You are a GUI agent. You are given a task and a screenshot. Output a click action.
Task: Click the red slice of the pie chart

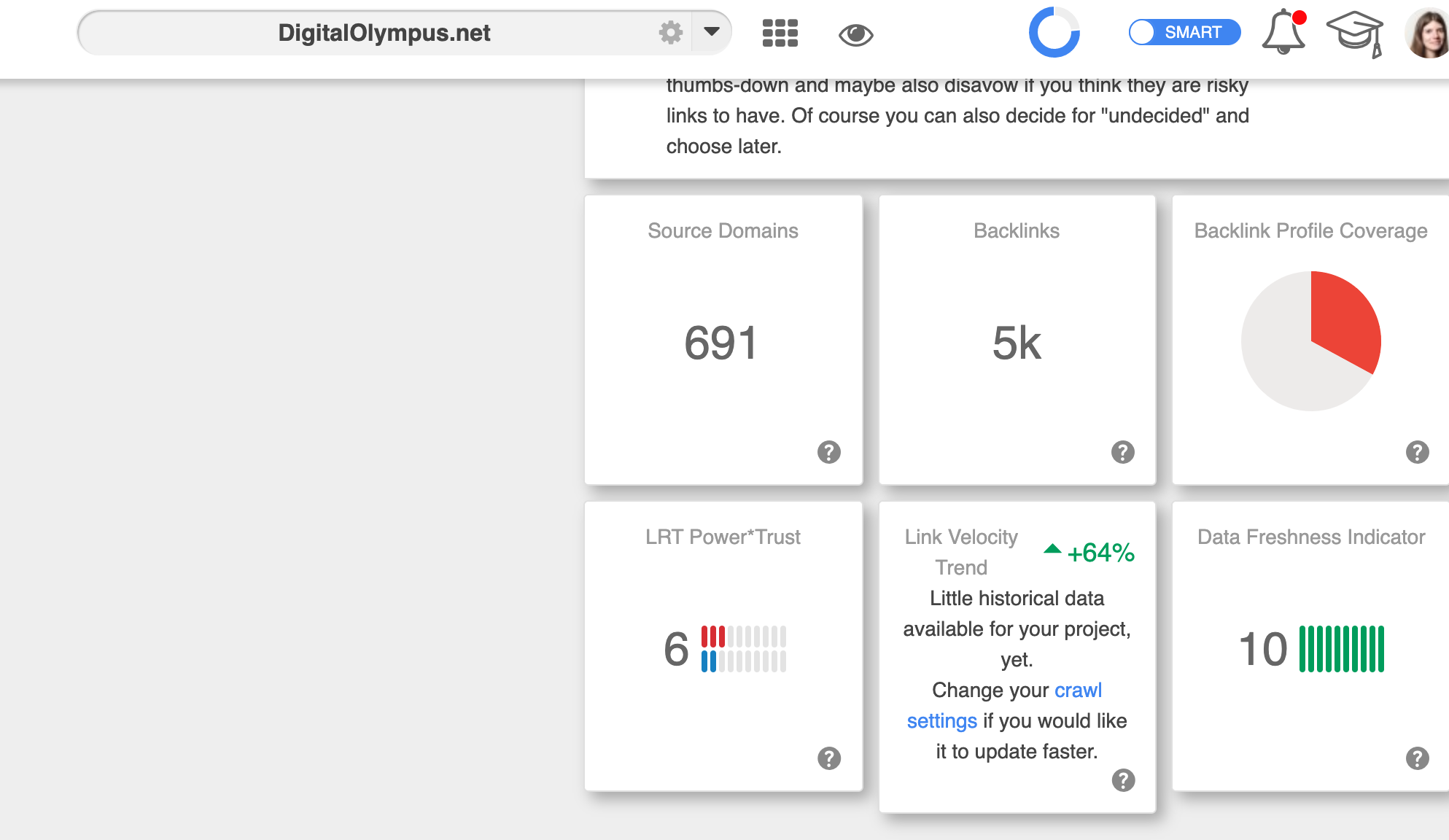(x=1348, y=321)
